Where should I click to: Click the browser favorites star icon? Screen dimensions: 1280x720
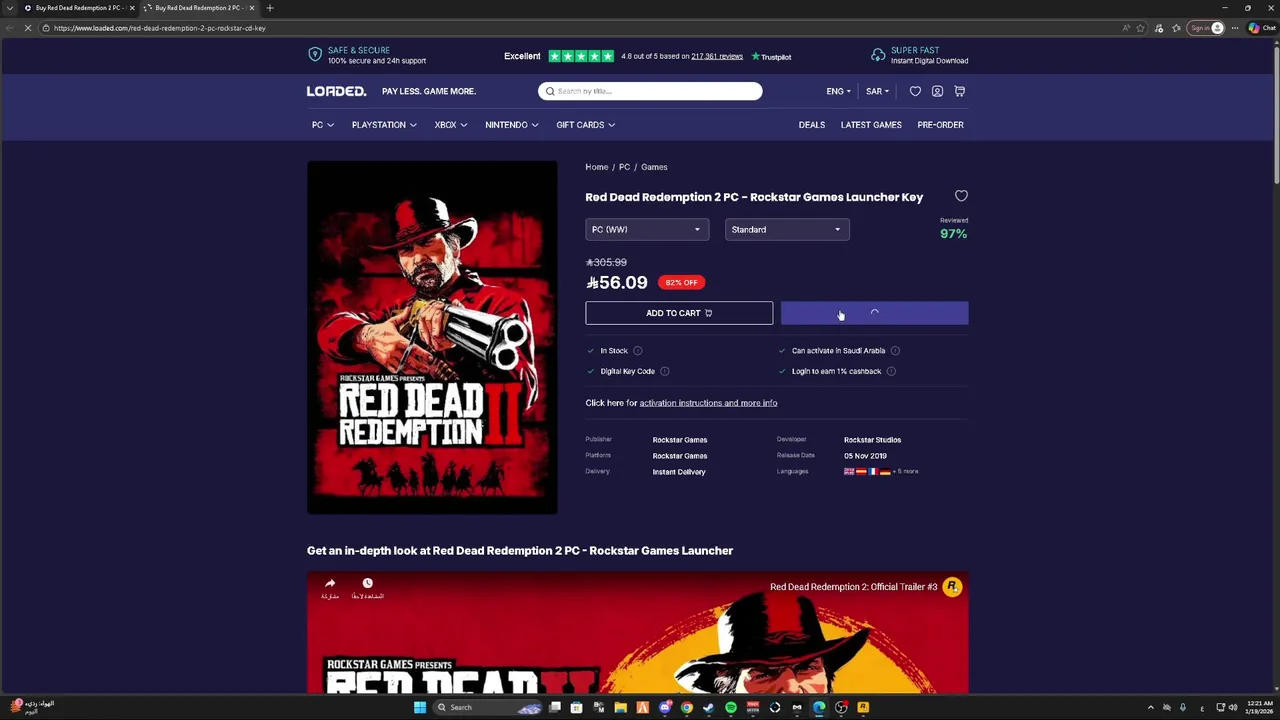[1140, 28]
